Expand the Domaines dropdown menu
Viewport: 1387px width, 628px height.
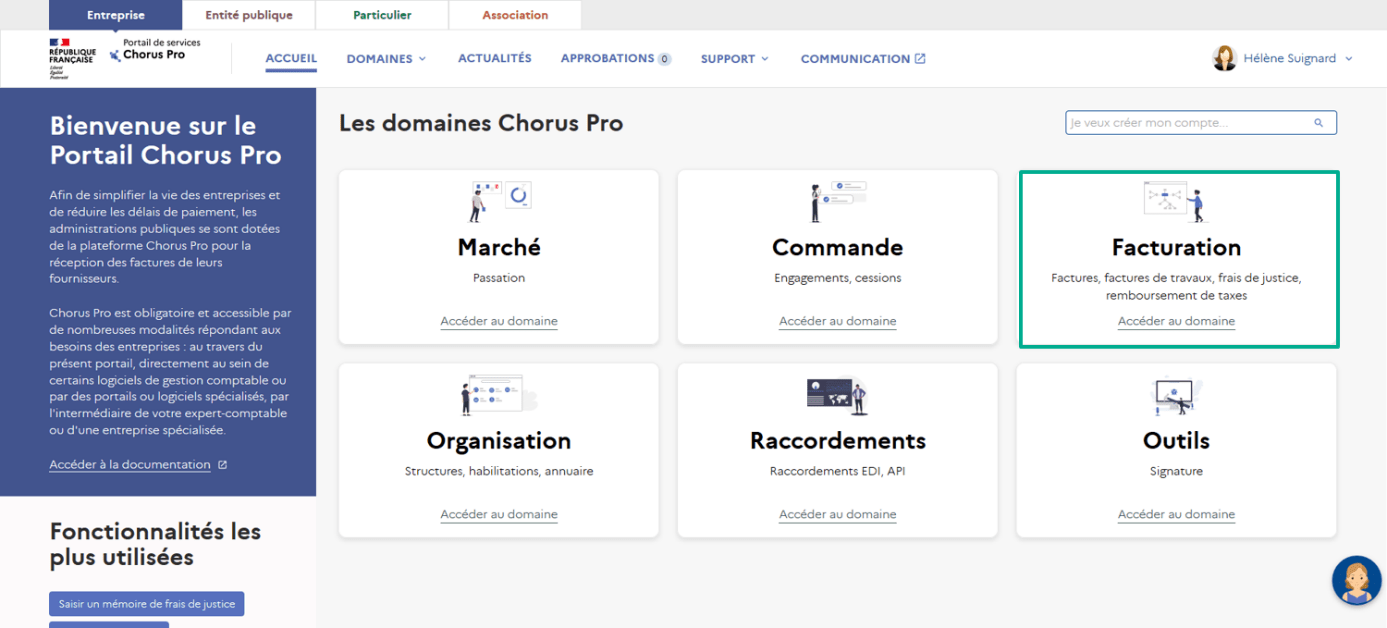386,59
